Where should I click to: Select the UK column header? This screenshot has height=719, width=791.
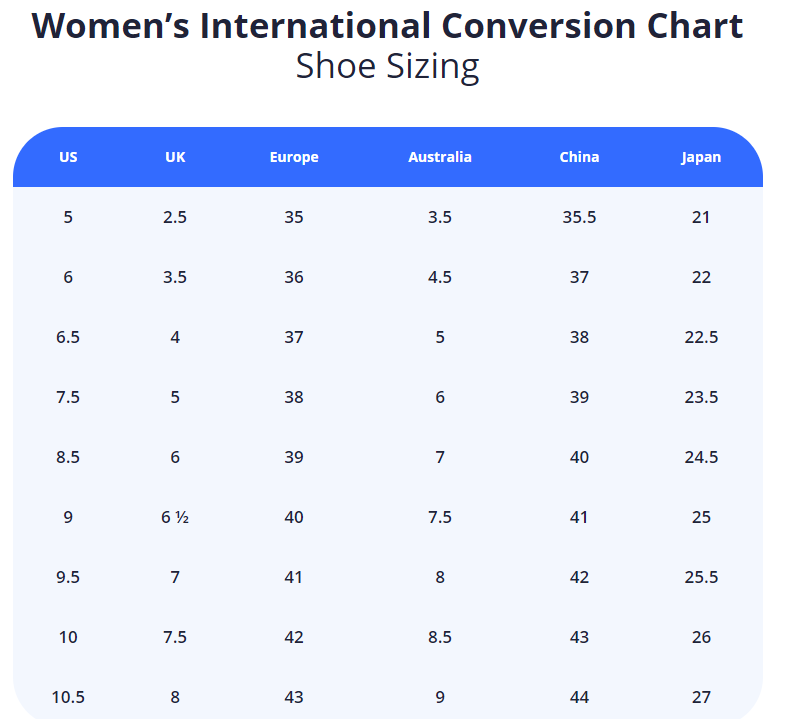click(x=175, y=157)
